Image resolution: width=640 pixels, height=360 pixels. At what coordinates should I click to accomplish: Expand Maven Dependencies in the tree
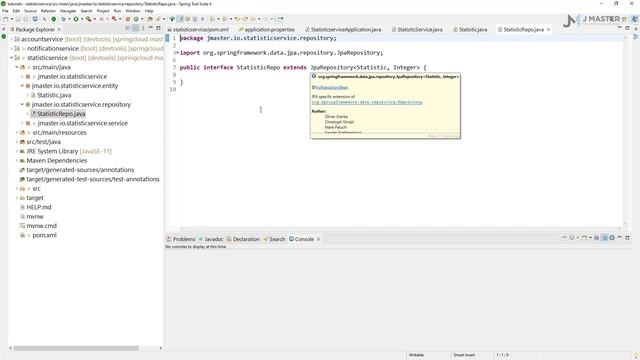[x=17, y=161]
